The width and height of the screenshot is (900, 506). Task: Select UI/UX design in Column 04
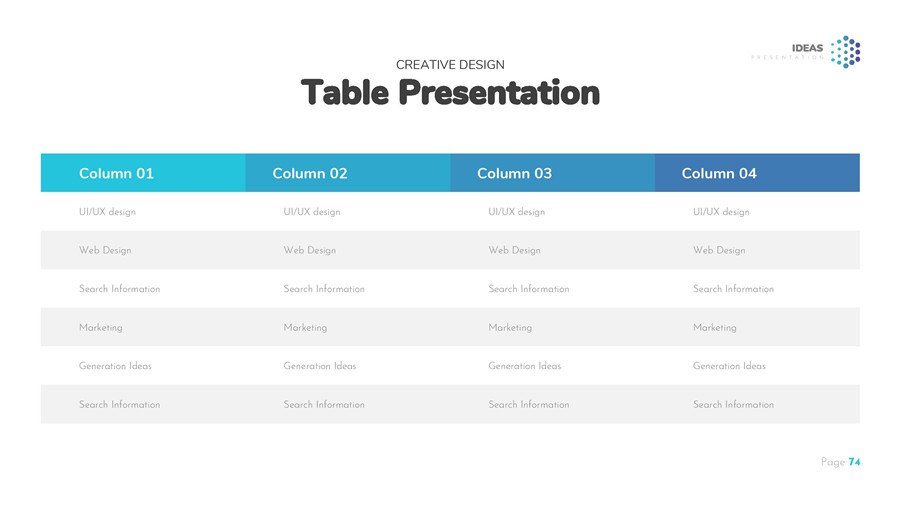coord(721,212)
